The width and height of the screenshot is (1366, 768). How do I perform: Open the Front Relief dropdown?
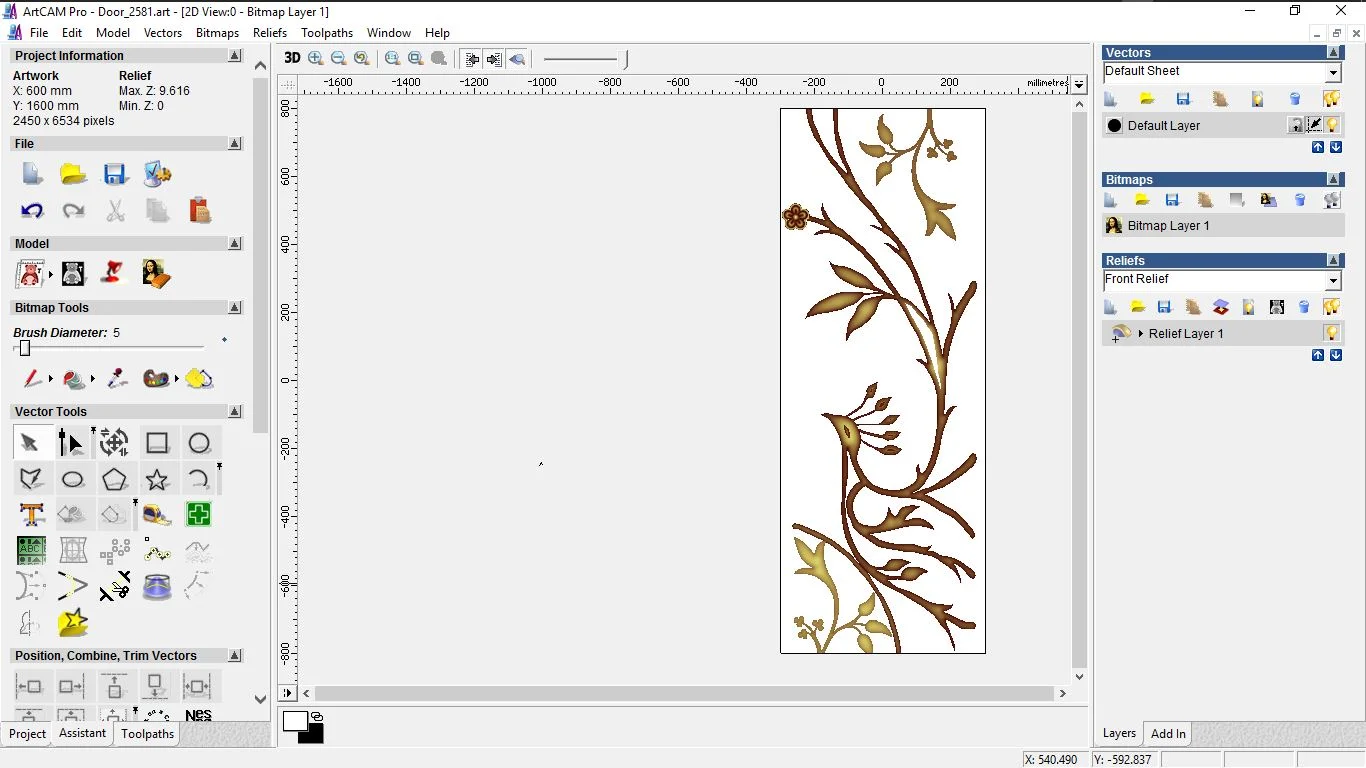click(1333, 280)
